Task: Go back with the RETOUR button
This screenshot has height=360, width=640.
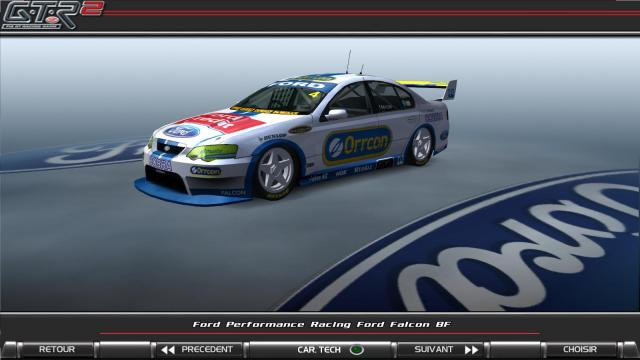Action: (57, 349)
